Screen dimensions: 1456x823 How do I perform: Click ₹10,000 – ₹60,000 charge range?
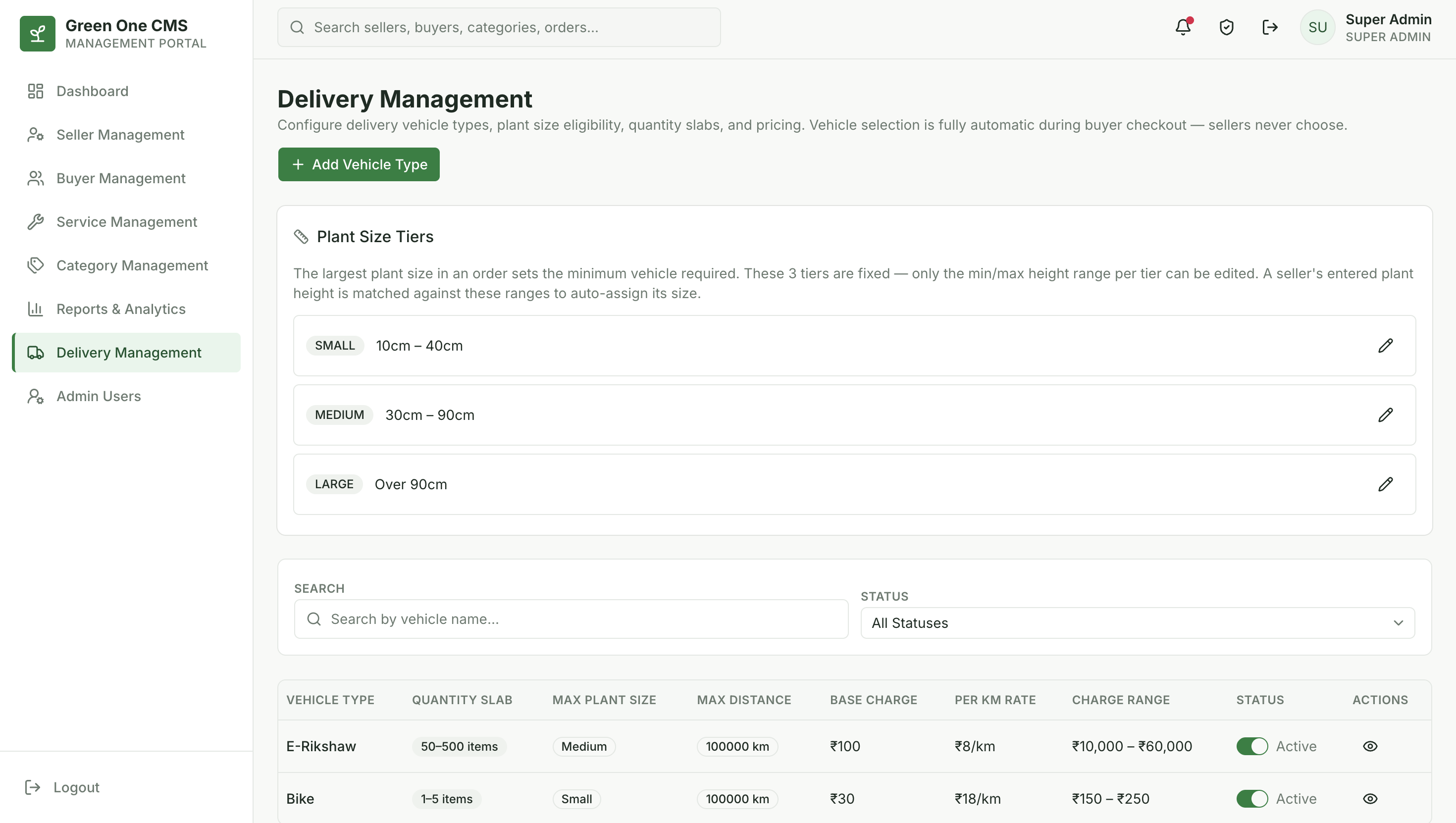1132,746
